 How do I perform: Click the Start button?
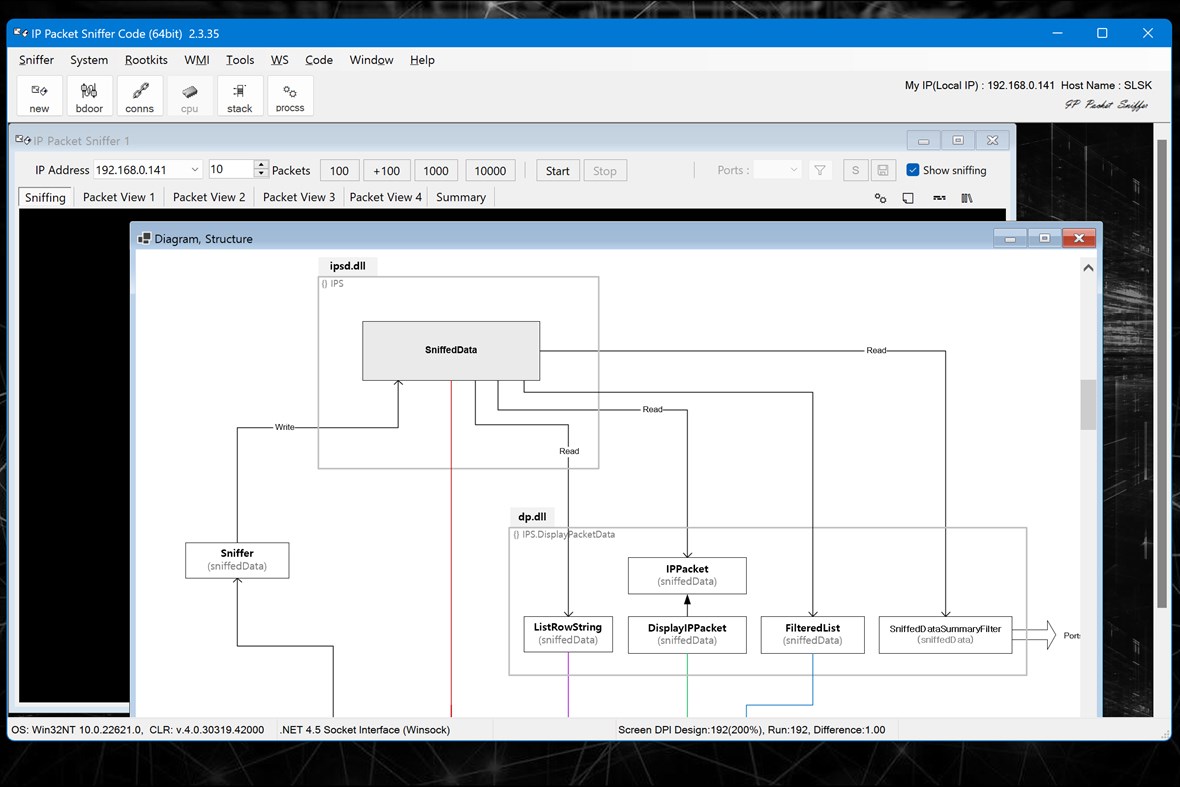558,171
